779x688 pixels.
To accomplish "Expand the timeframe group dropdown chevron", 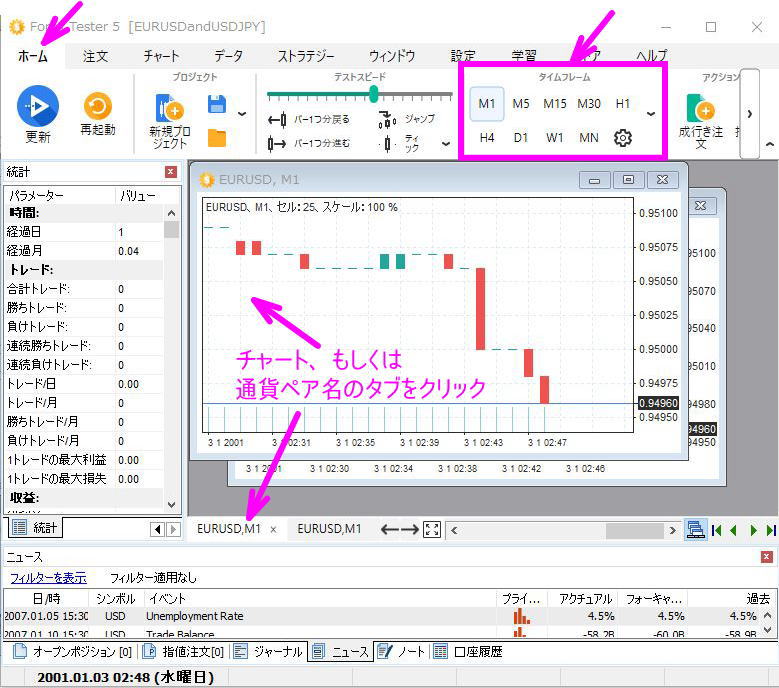I will (x=651, y=114).
